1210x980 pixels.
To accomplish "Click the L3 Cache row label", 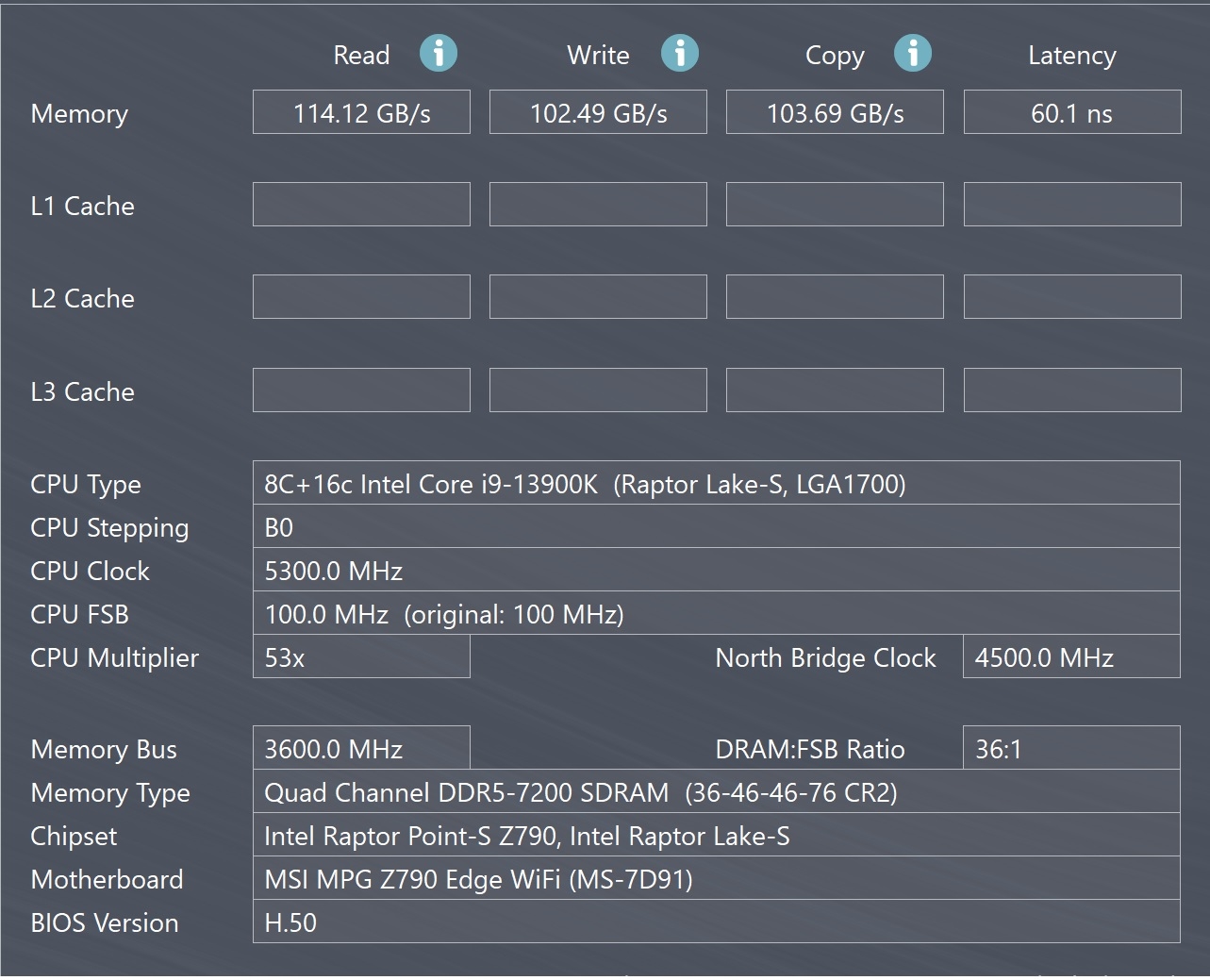I will click(82, 392).
